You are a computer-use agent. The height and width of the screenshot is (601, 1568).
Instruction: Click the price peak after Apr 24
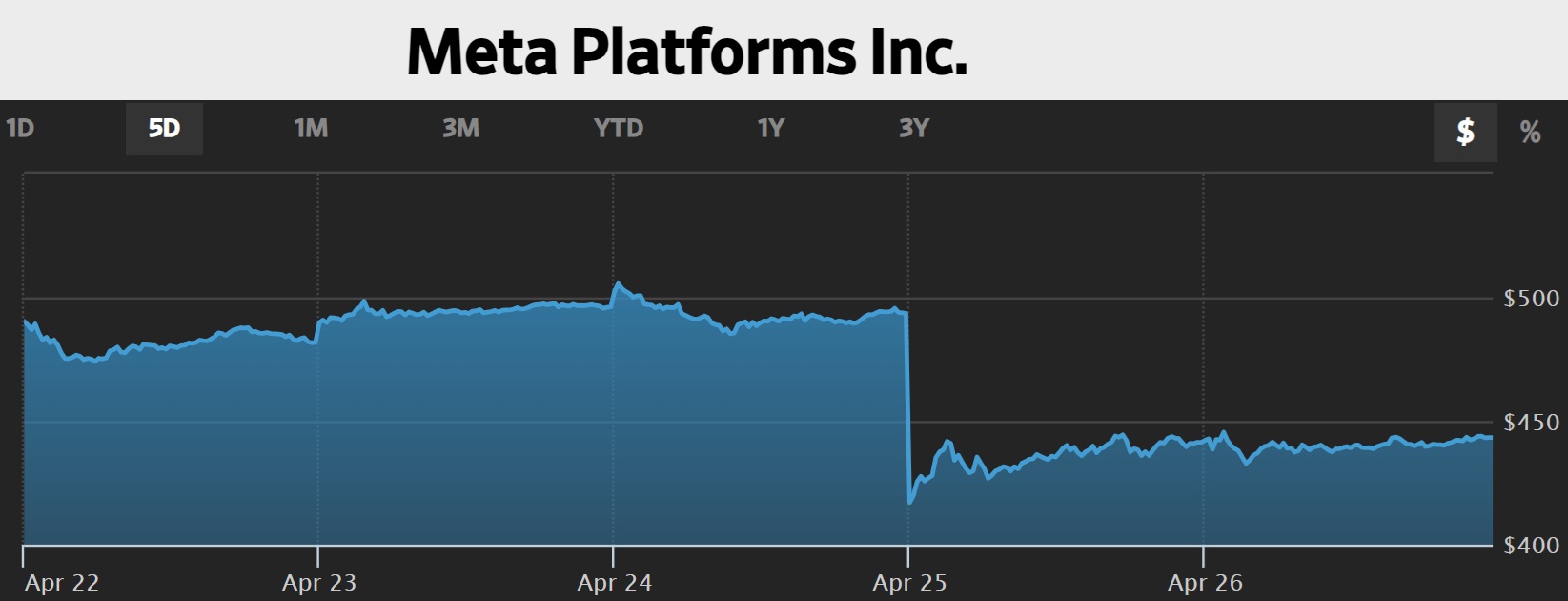618,283
